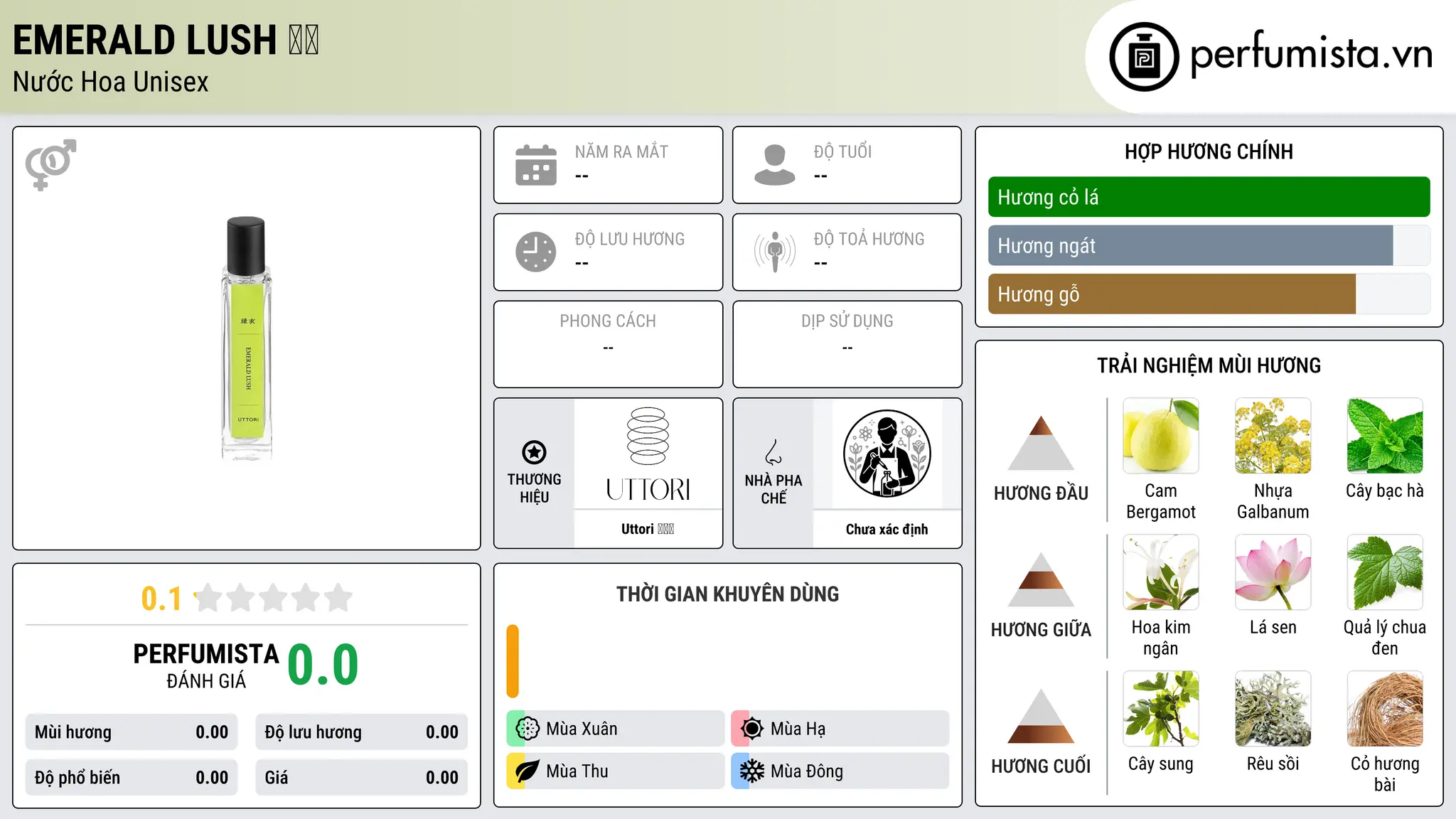
Task: Open the Nhựa Galbanum note image
Action: click(1273, 436)
